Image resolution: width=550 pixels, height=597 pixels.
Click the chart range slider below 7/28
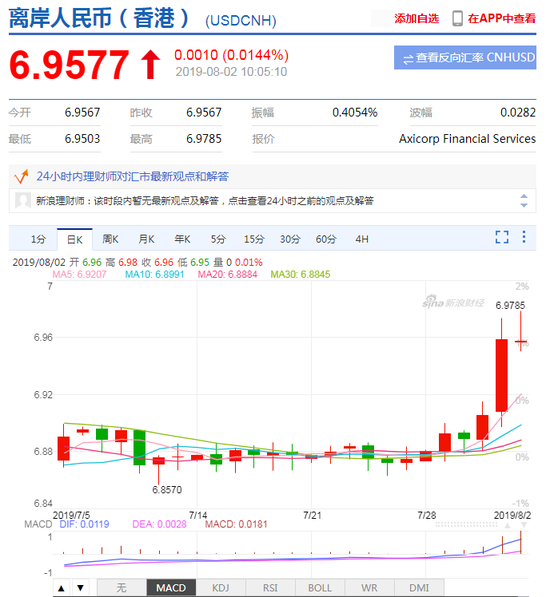(466, 525)
